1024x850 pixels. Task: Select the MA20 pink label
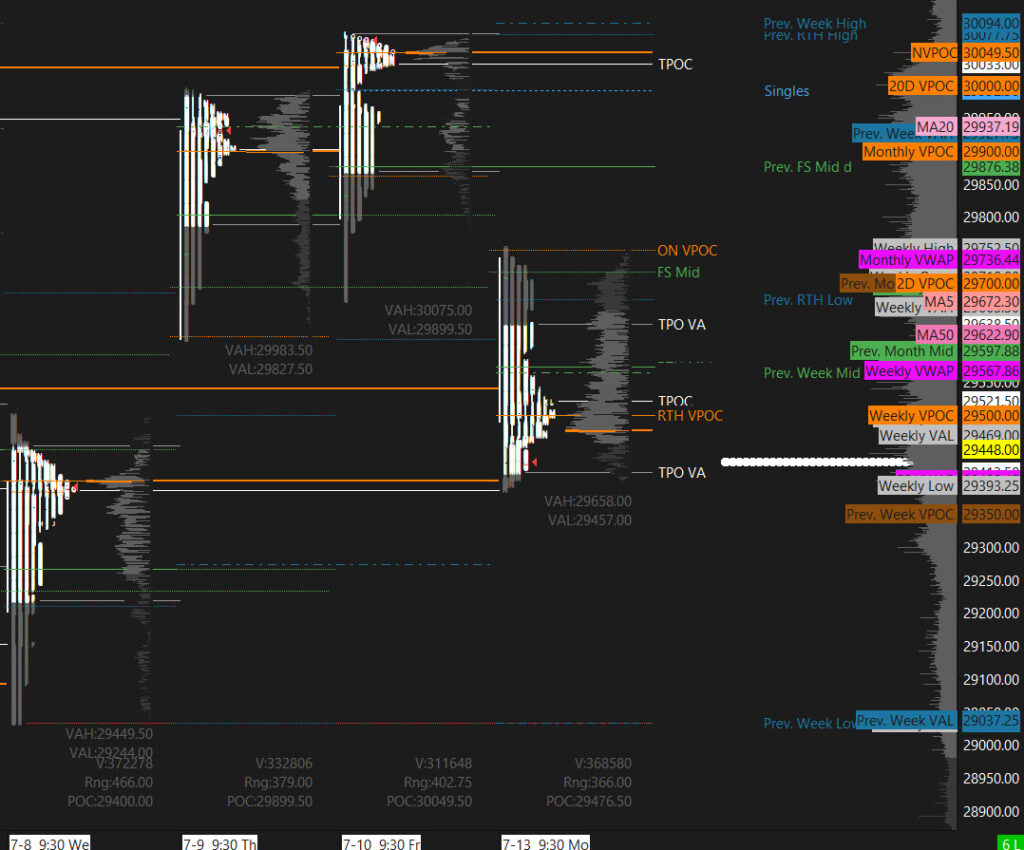click(936, 127)
